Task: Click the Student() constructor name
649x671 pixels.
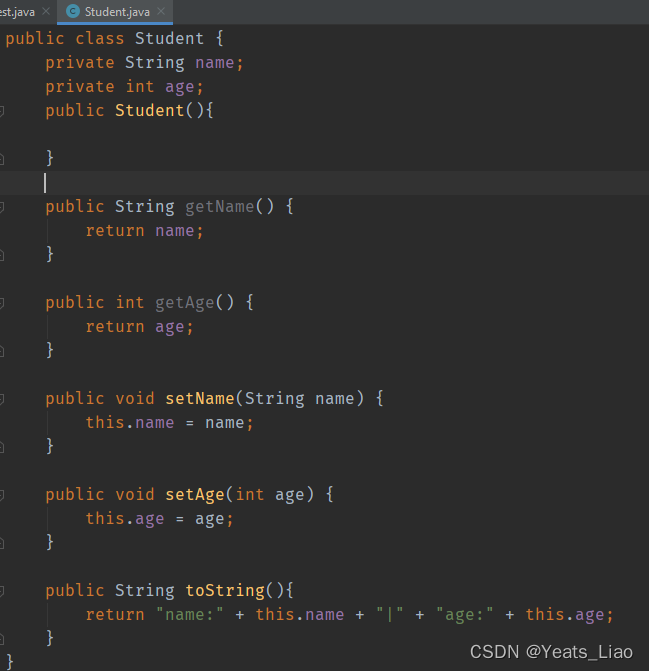Action: 150,111
